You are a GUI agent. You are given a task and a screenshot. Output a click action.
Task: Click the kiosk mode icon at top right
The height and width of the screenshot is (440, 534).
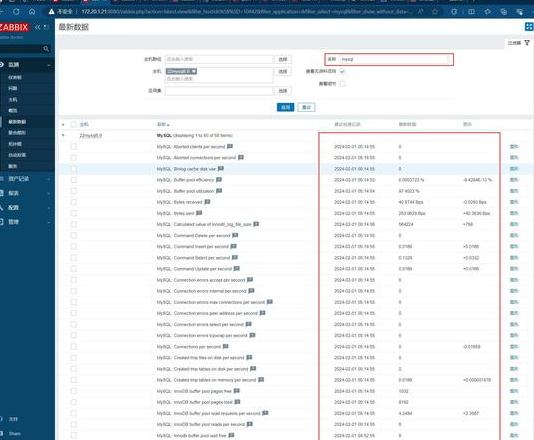[x=529, y=27]
